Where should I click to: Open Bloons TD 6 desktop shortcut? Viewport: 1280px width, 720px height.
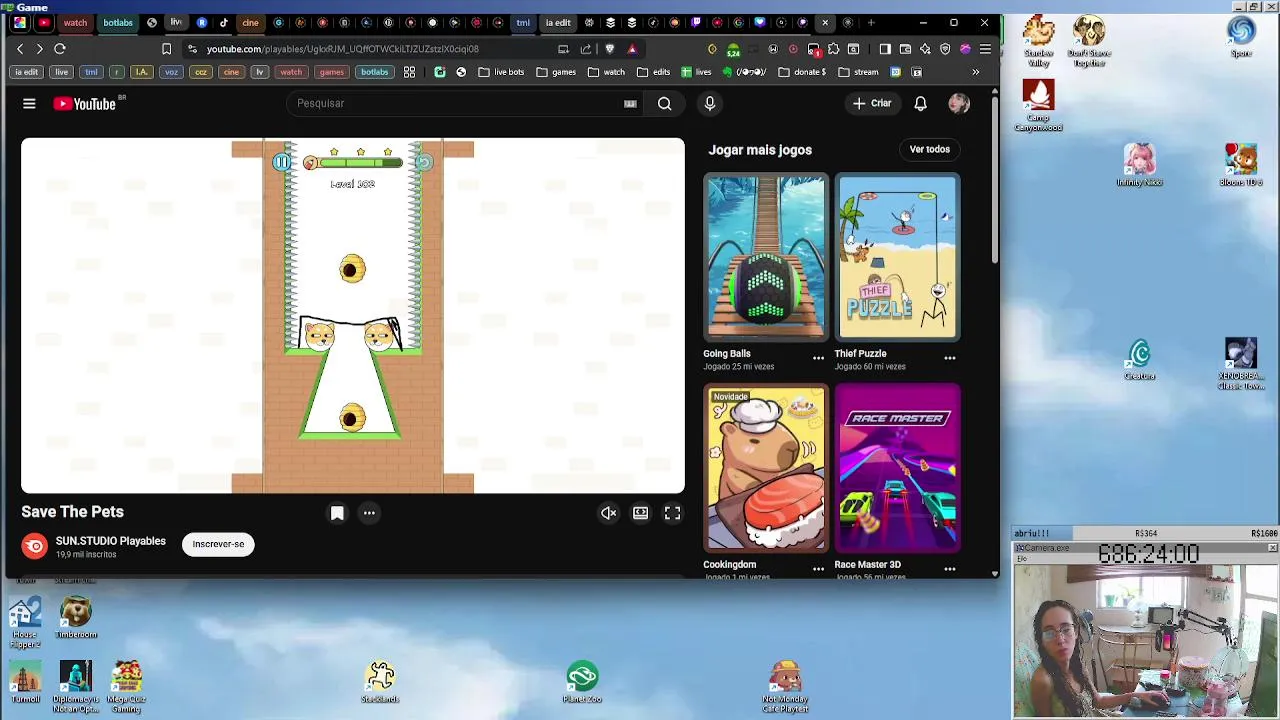coord(1241,165)
